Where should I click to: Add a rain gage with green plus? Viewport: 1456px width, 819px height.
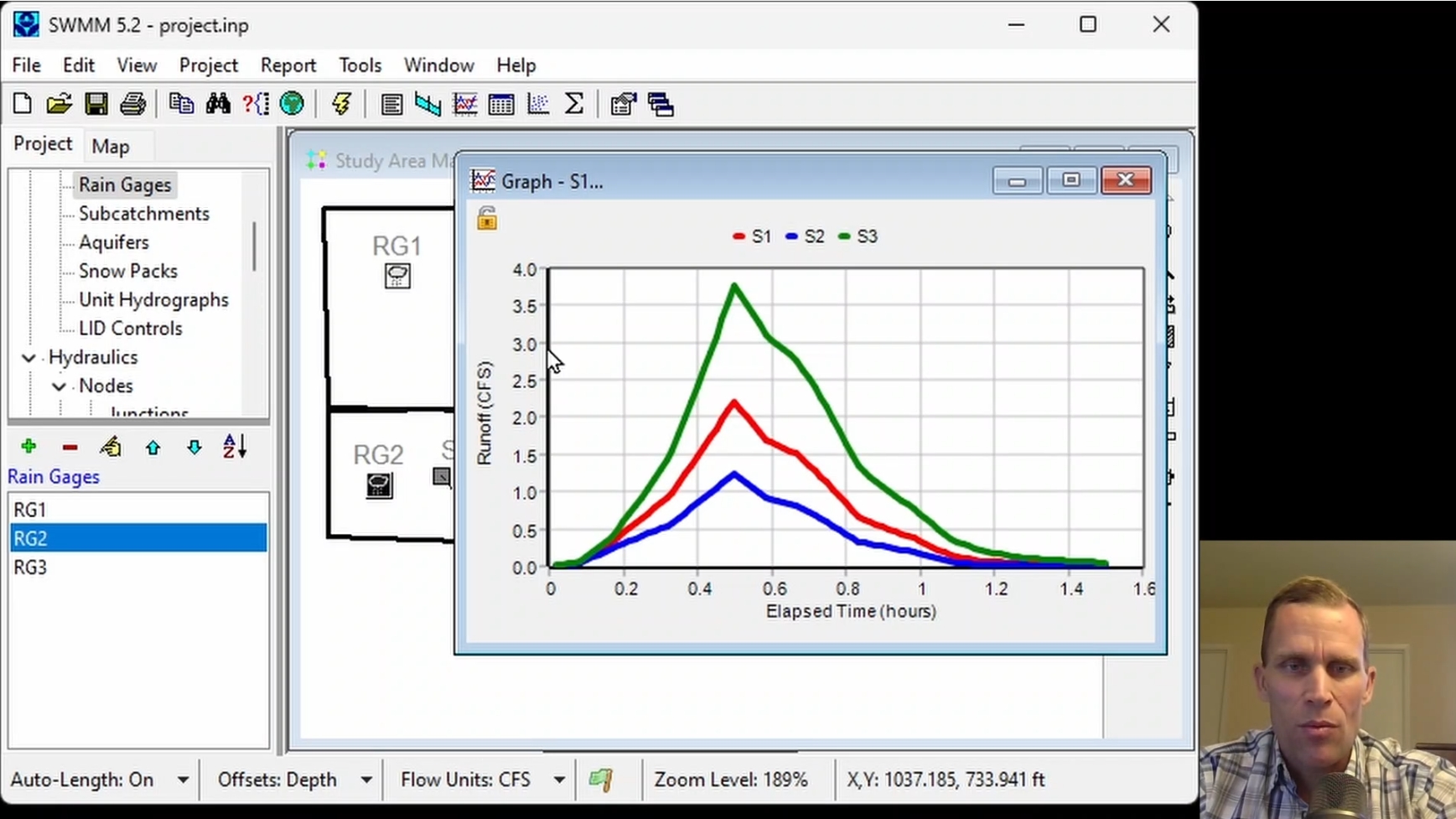point(28,446)
